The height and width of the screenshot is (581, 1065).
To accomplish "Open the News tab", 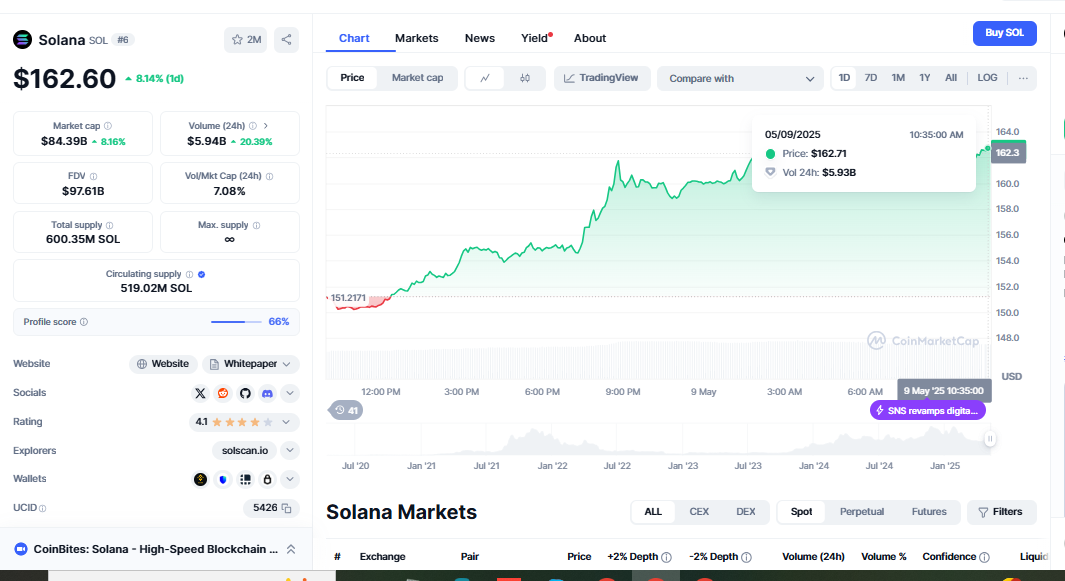I will pos(480,38).
